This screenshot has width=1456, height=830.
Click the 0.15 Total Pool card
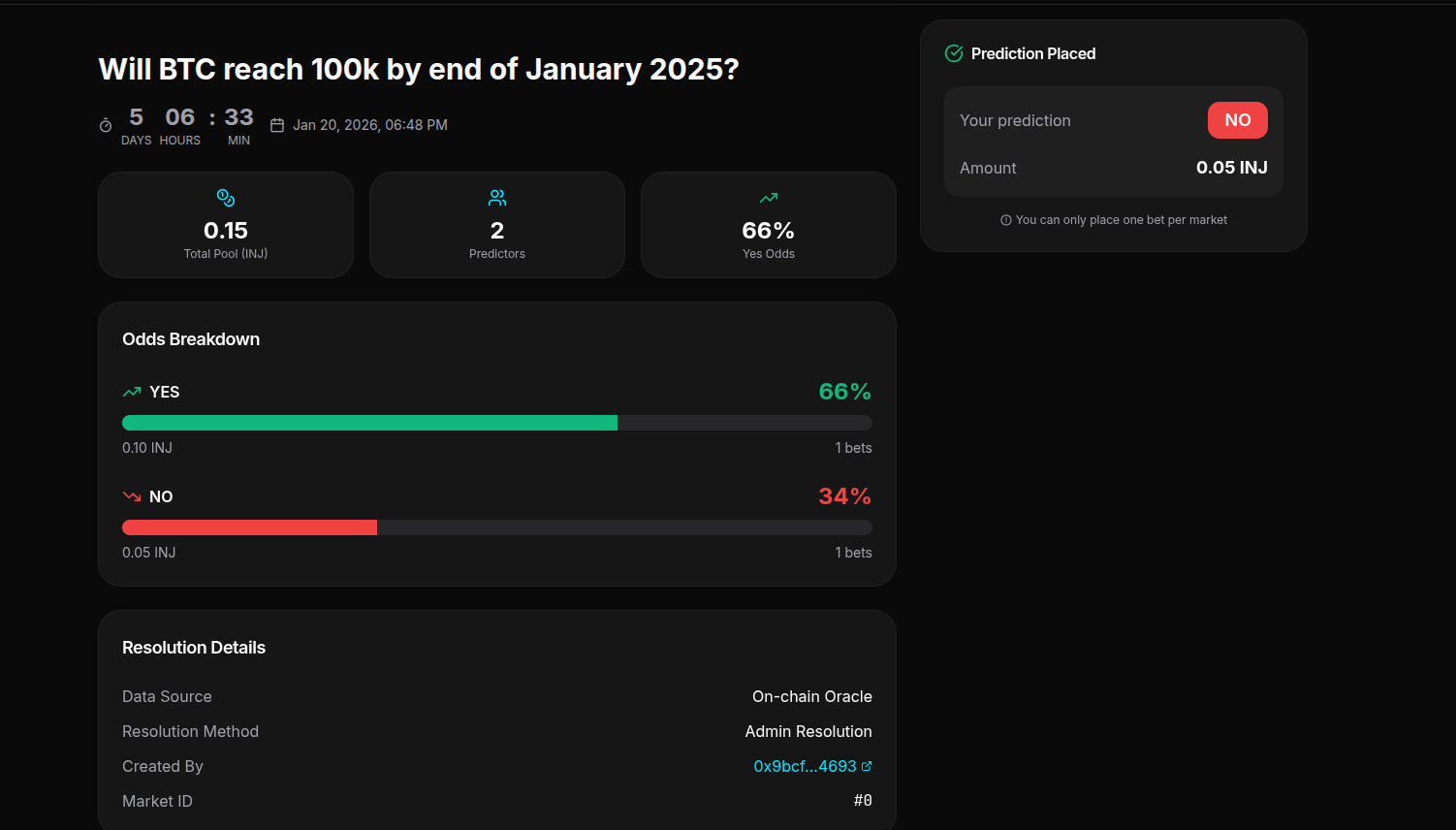click(226, 225)
